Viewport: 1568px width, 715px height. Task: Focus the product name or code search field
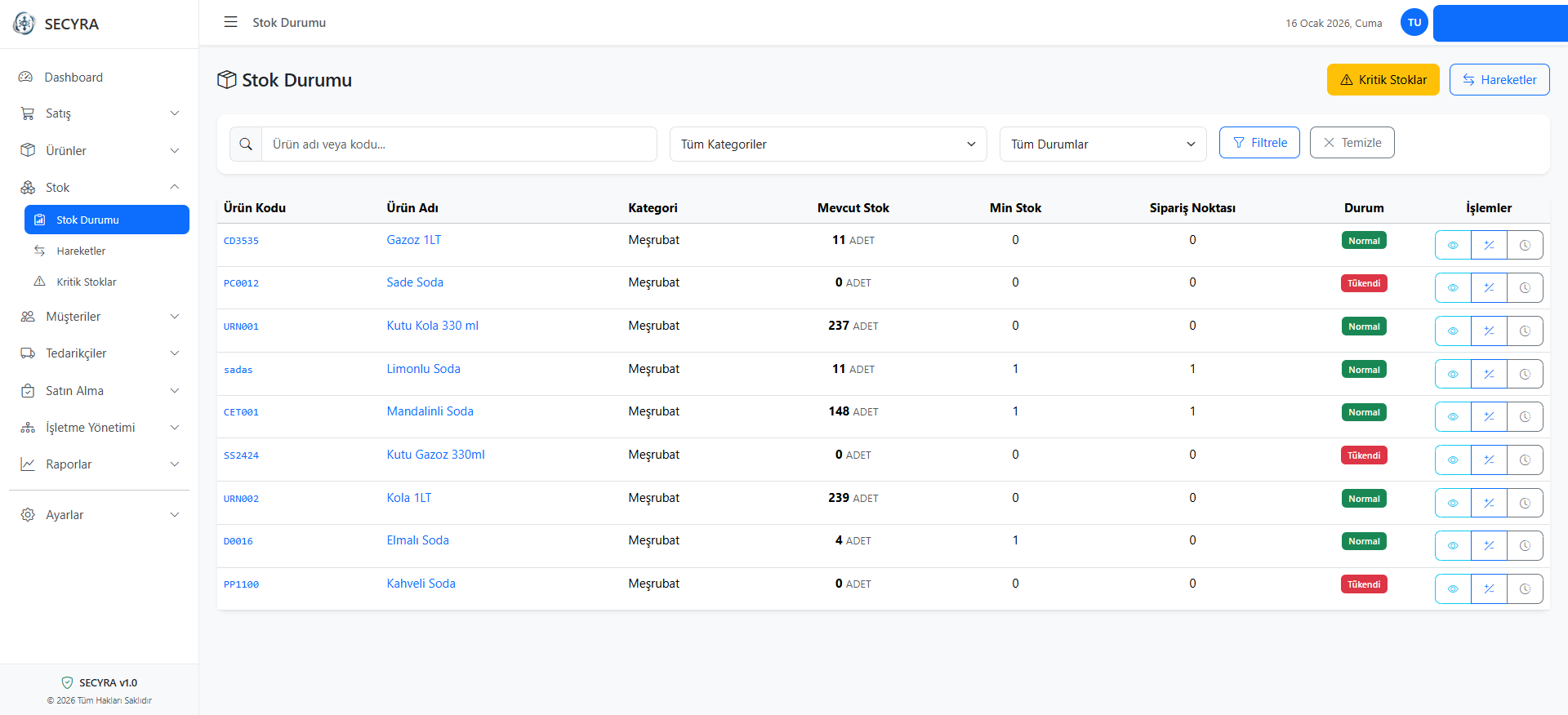(459, 144)
